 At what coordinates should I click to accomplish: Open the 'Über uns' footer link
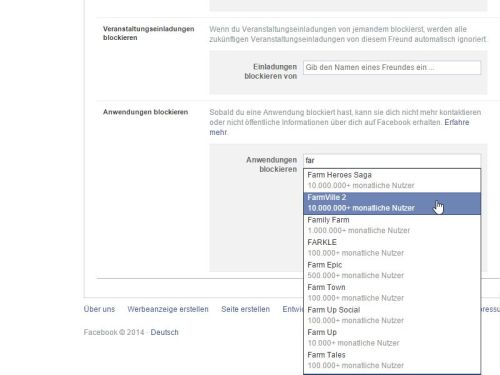pos(99,309)
